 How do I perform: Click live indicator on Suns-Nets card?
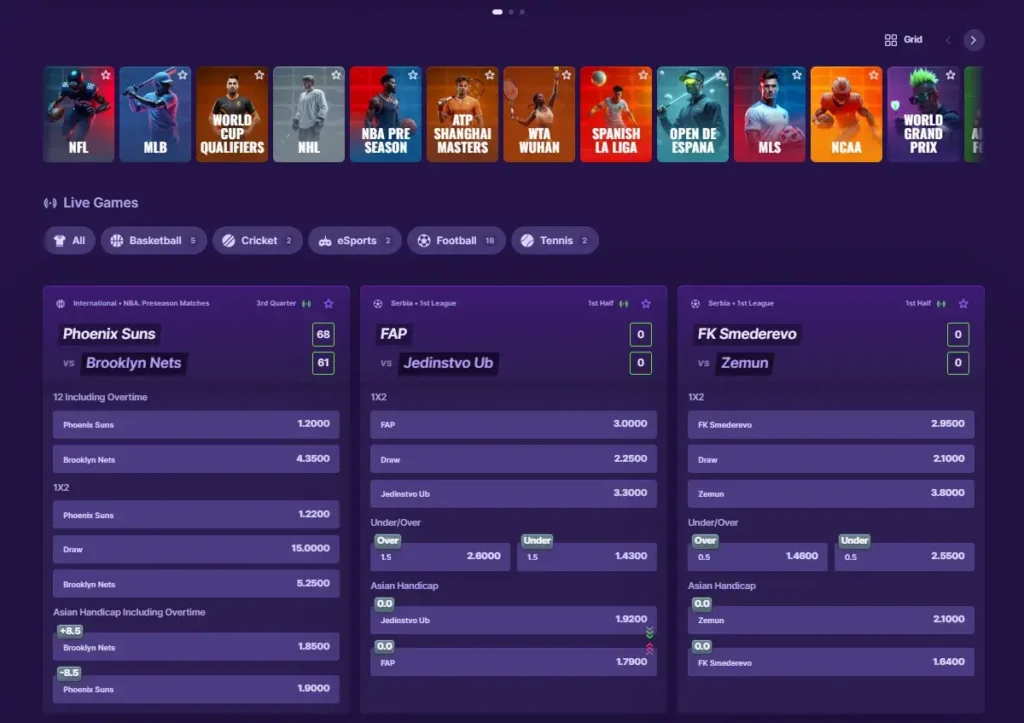[306, 304]
